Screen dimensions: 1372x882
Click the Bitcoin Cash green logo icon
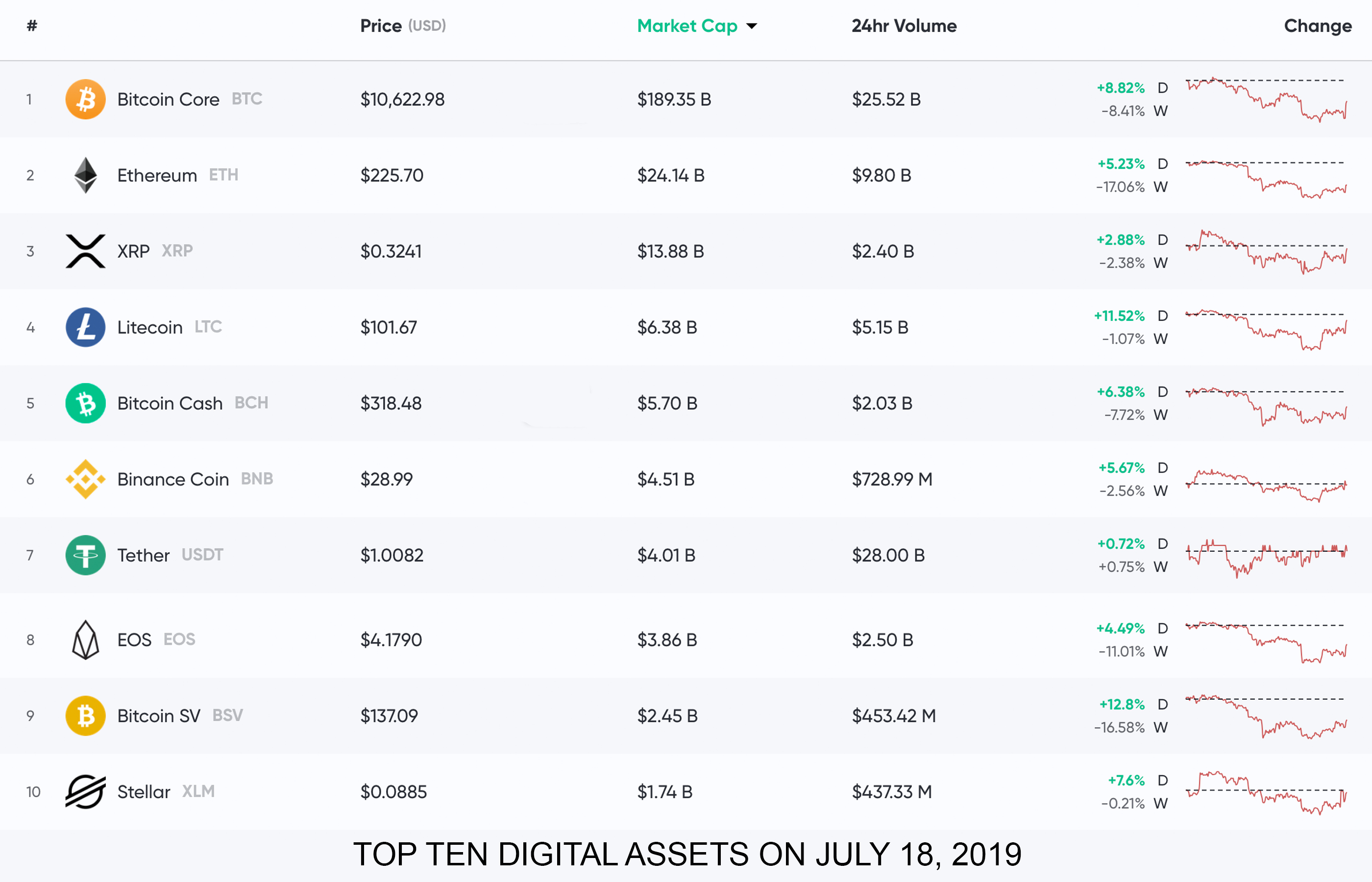point(85,403)
